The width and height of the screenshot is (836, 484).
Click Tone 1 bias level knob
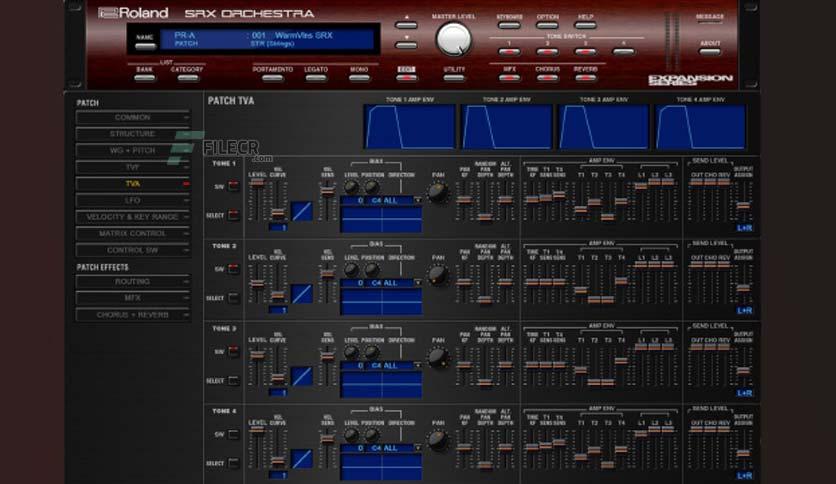351,187
